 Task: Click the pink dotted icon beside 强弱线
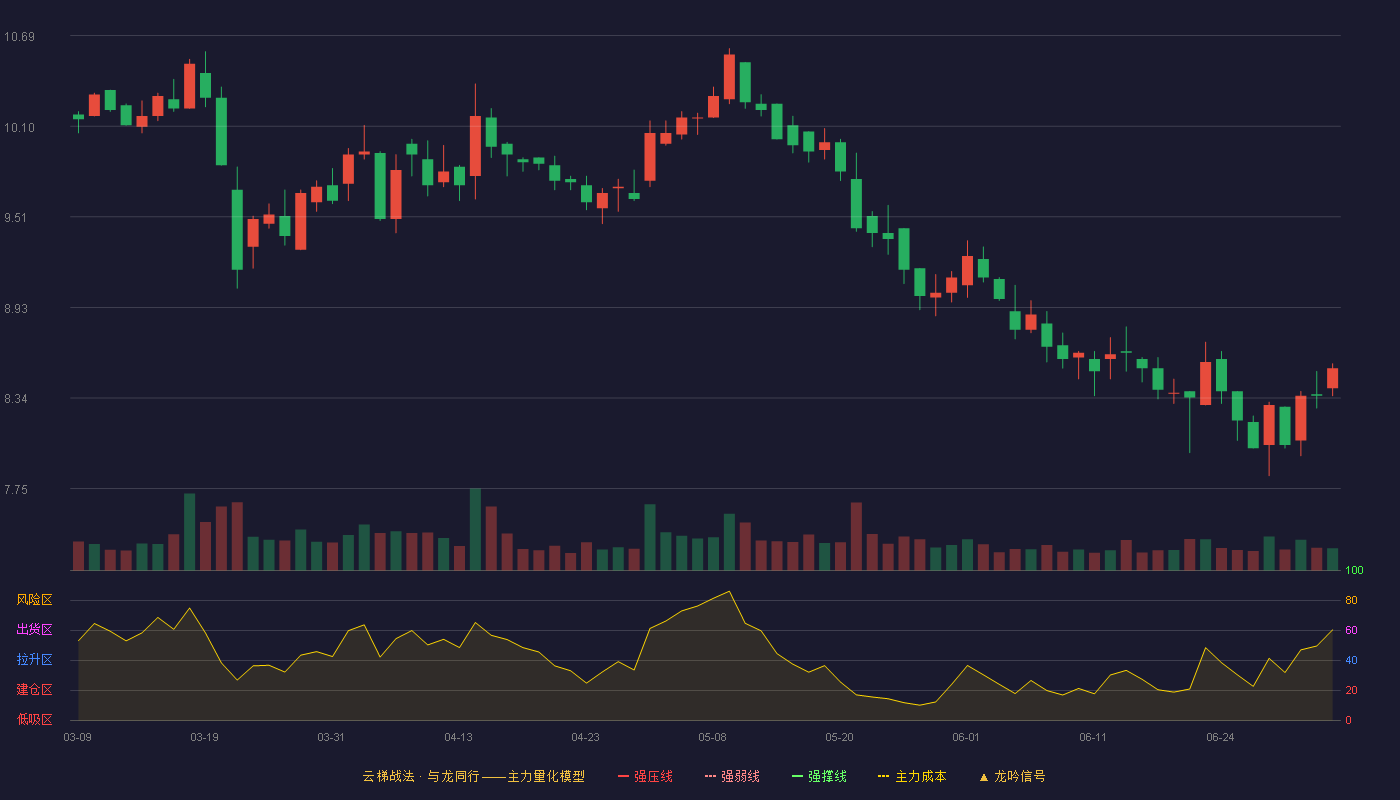click(710, 776)
